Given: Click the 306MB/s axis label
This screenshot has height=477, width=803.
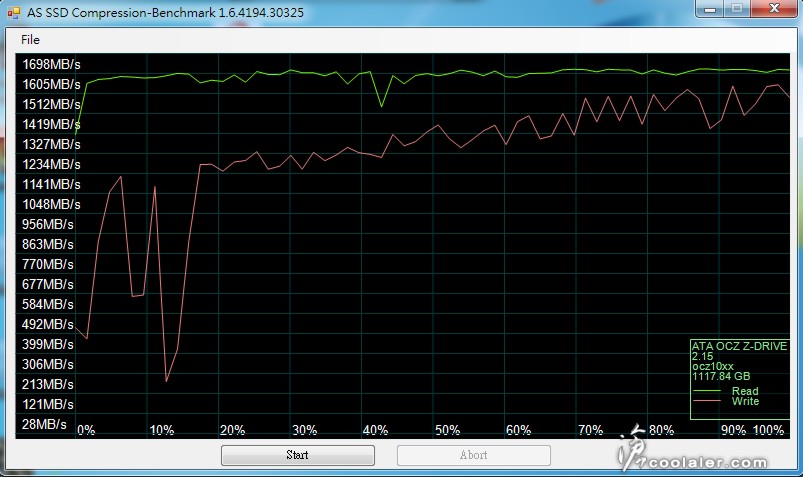Looking at the screenshot, I should tap(48, 364).
